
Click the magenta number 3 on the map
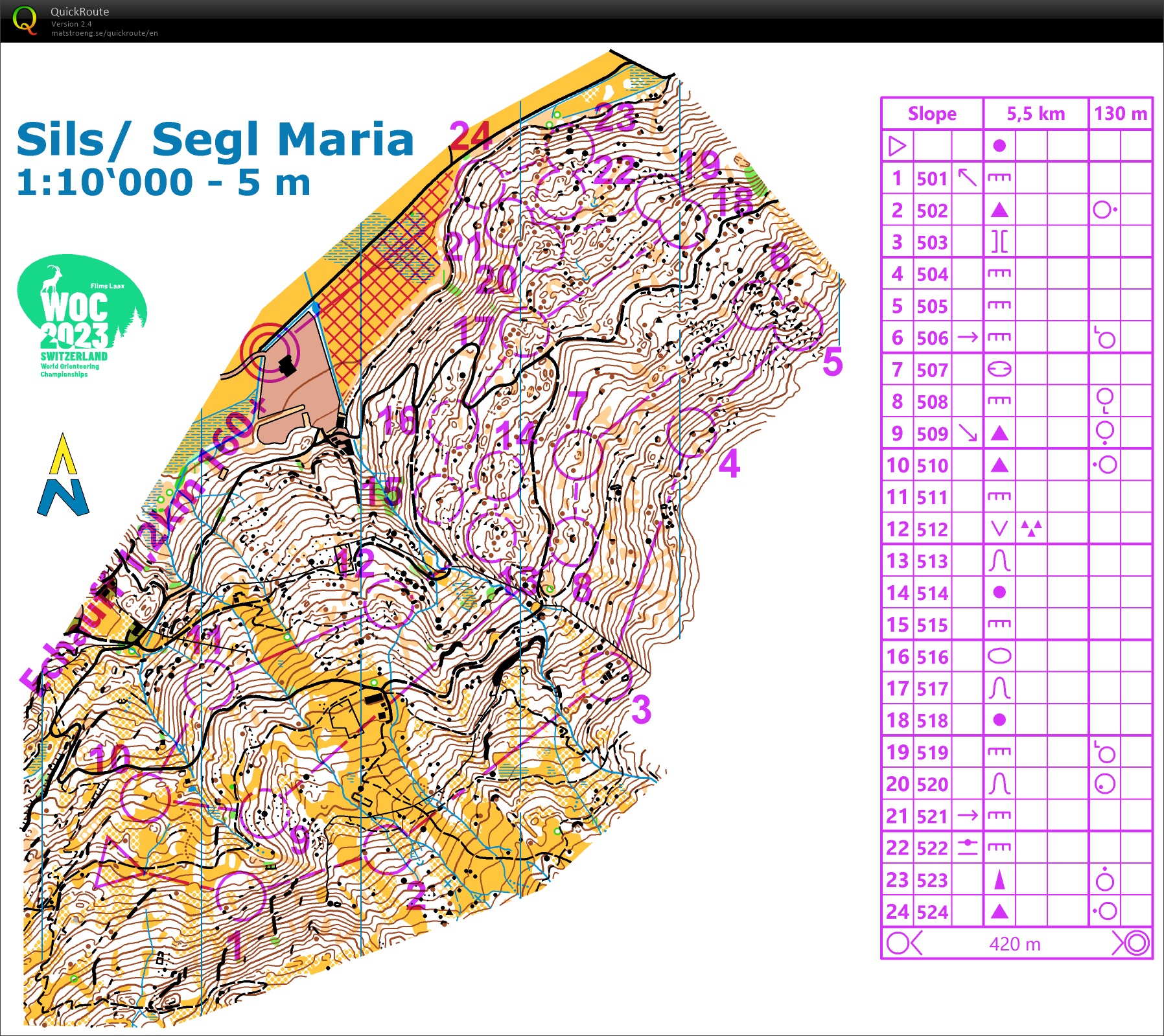[641, 709]
